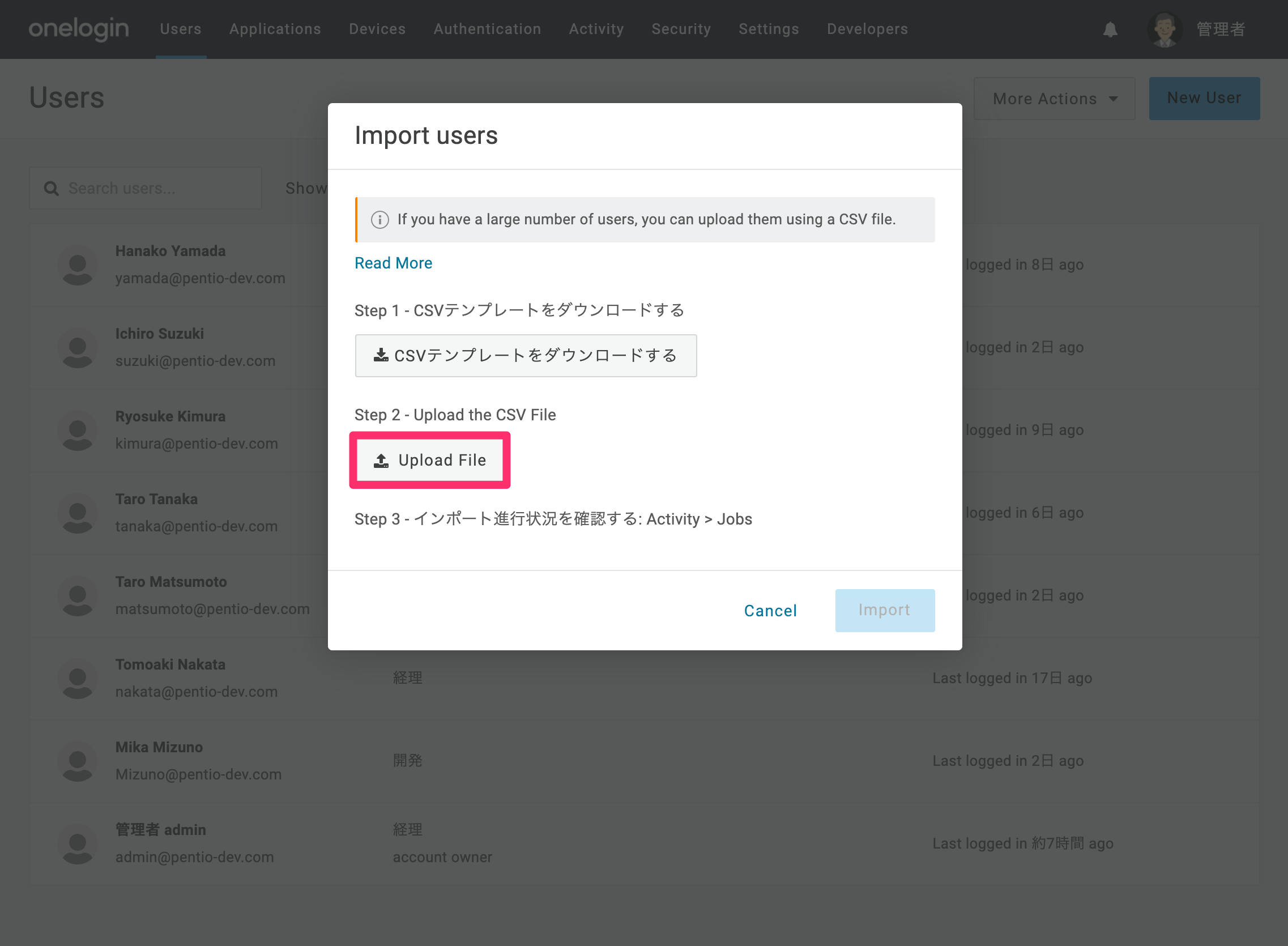Image resolution: width=1288 pixels, height=946 pixels.
Task: Click the onelogin logo
Action: tap(78, 29)
